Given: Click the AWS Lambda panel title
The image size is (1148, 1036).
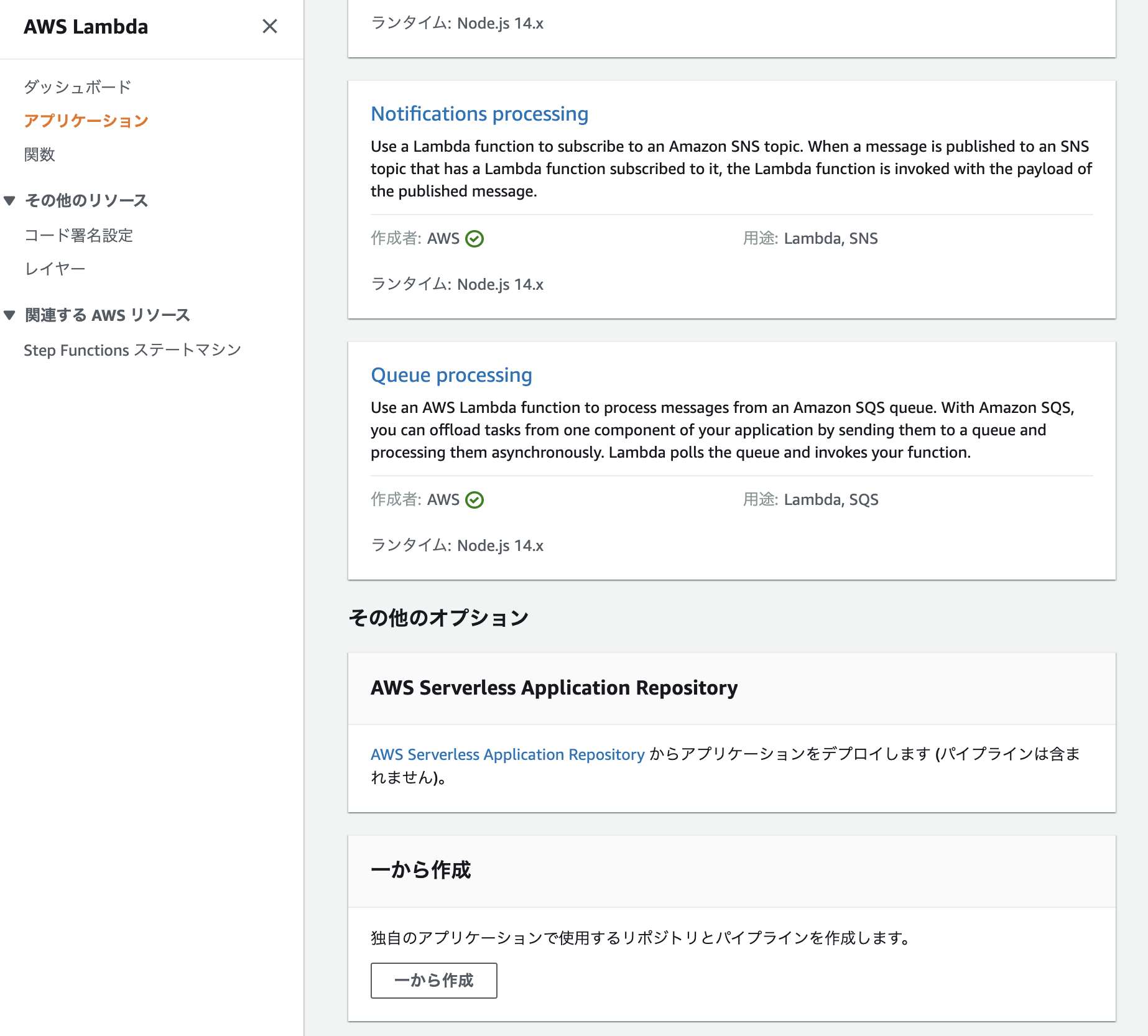Looking at the screenshot, I should pos(86,27).
